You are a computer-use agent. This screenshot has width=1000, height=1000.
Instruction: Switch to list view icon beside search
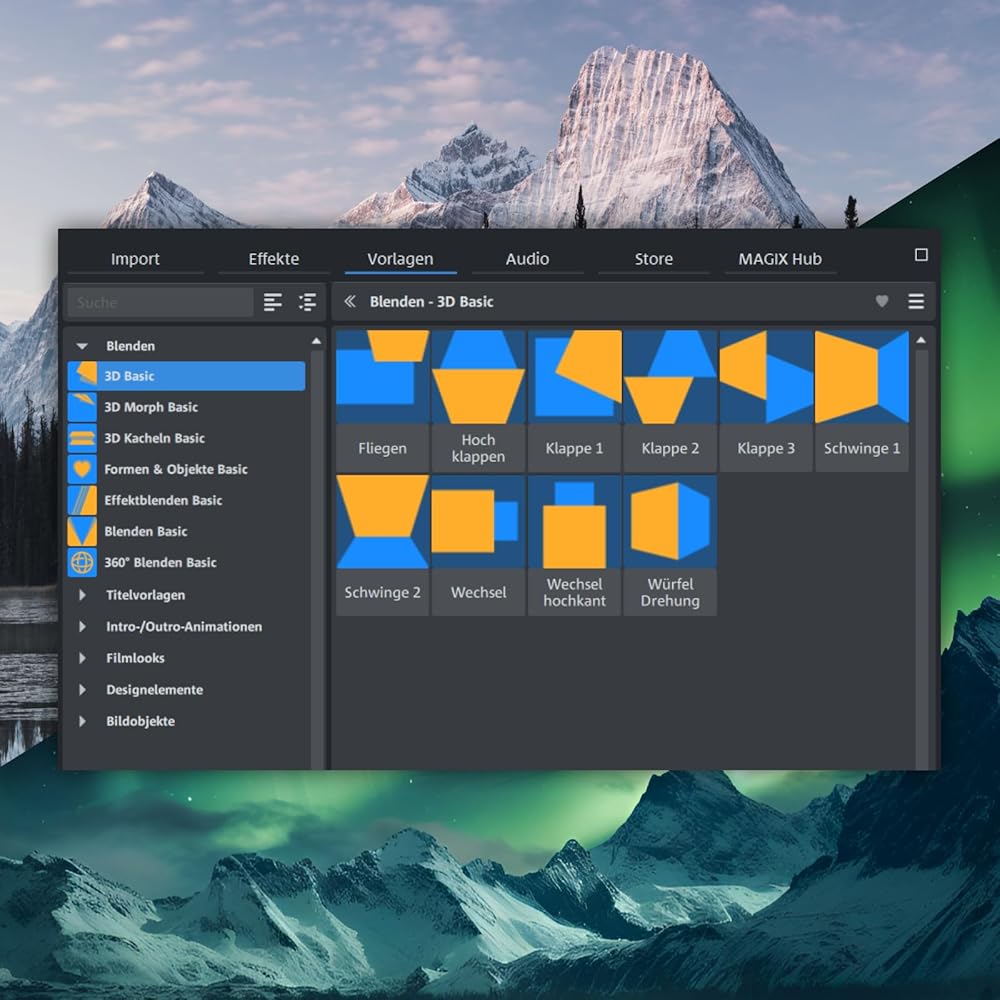(272, 302)
